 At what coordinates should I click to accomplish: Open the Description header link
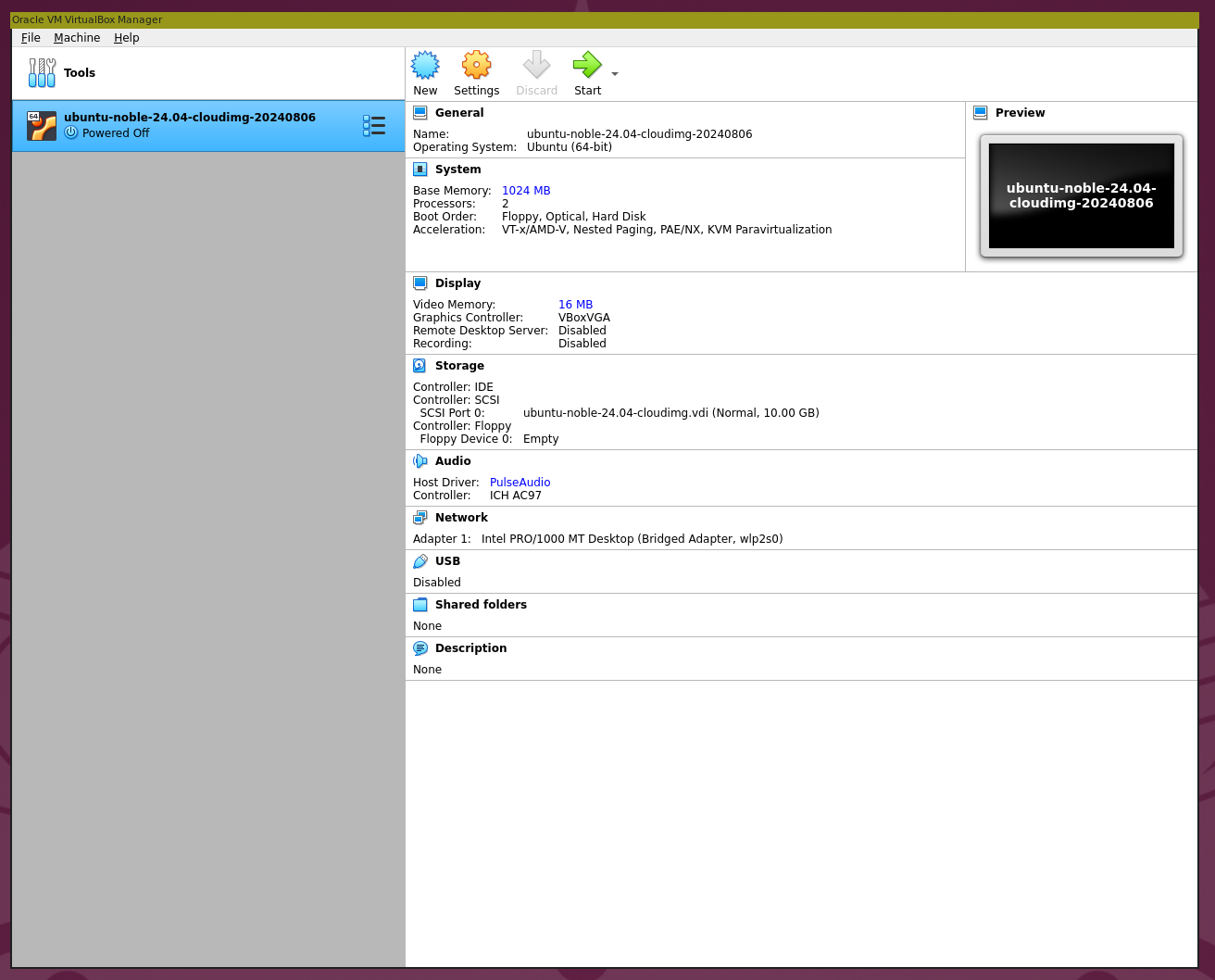[x=470, y=648]
